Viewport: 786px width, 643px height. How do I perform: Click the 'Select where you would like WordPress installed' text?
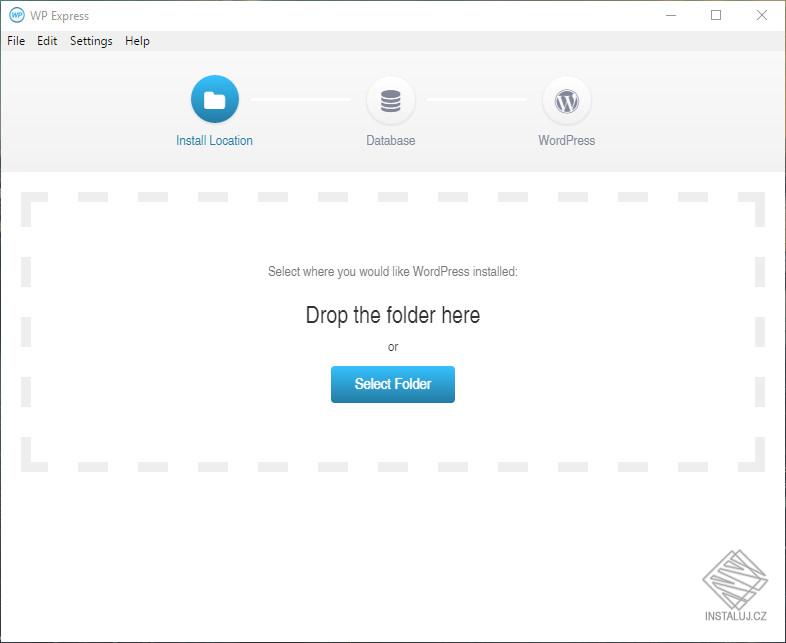pyautogui.click(x=392, y=272)
